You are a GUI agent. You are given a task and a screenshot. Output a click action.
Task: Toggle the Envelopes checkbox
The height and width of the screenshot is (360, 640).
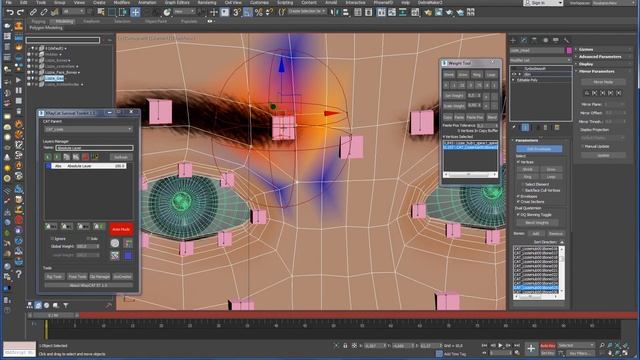(x=518, y=196)
